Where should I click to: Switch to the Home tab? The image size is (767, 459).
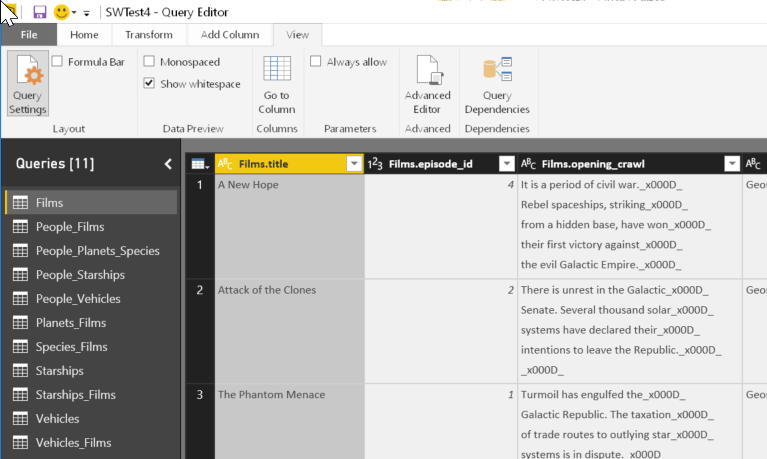[x=84, y=35]
